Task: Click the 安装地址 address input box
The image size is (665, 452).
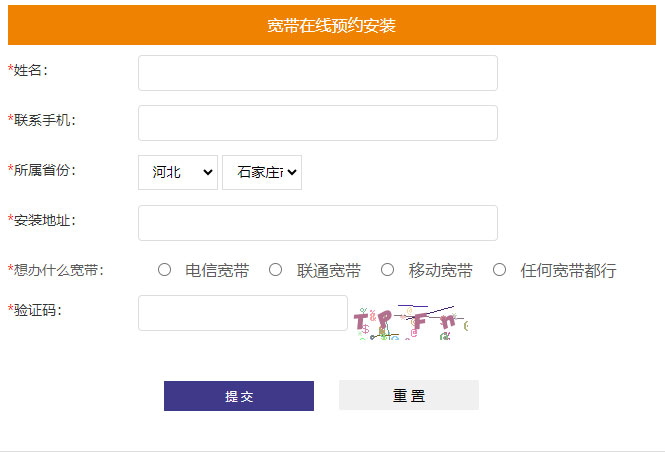Action: pyautogui.click(x=317, y=223)
